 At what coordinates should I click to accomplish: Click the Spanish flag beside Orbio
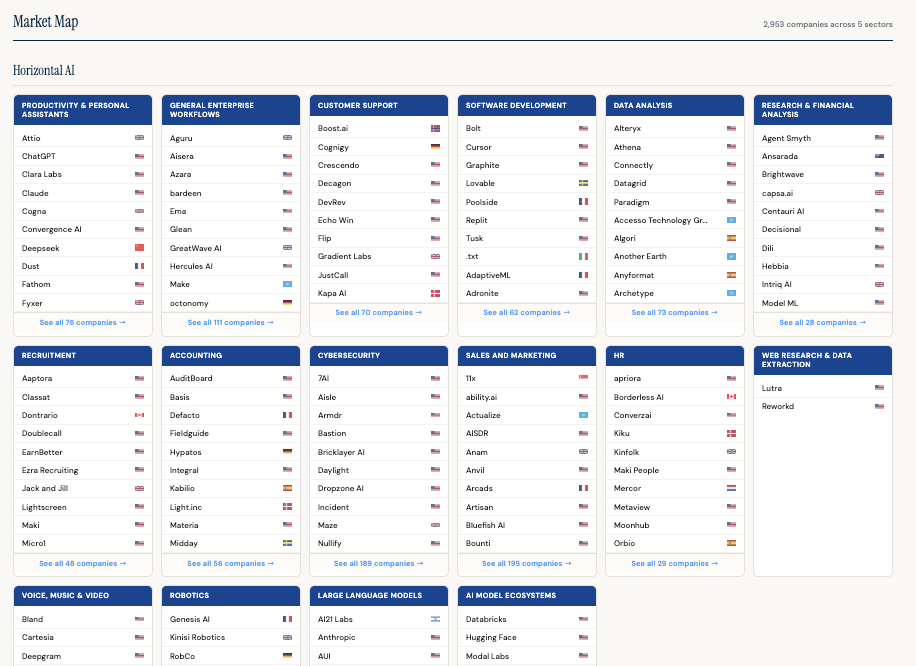pos(729,543)
